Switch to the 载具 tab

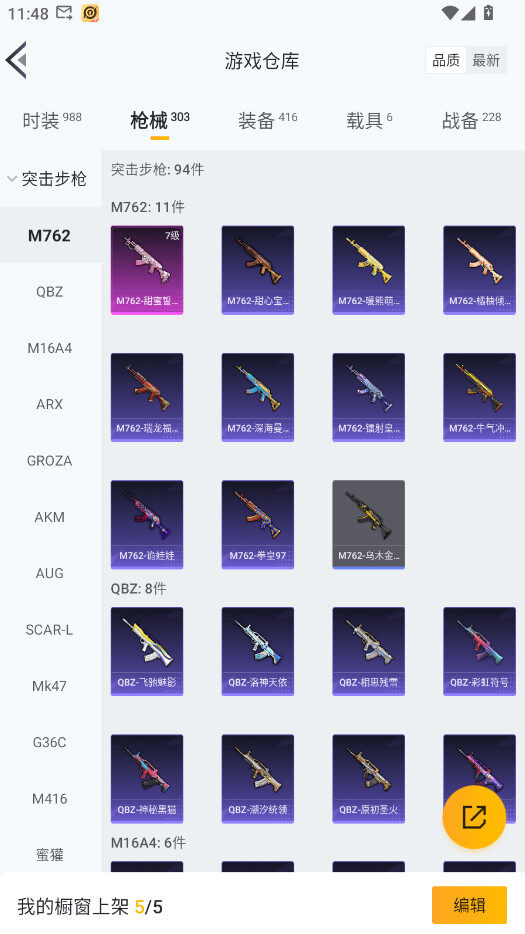click(x=369, y=120)
